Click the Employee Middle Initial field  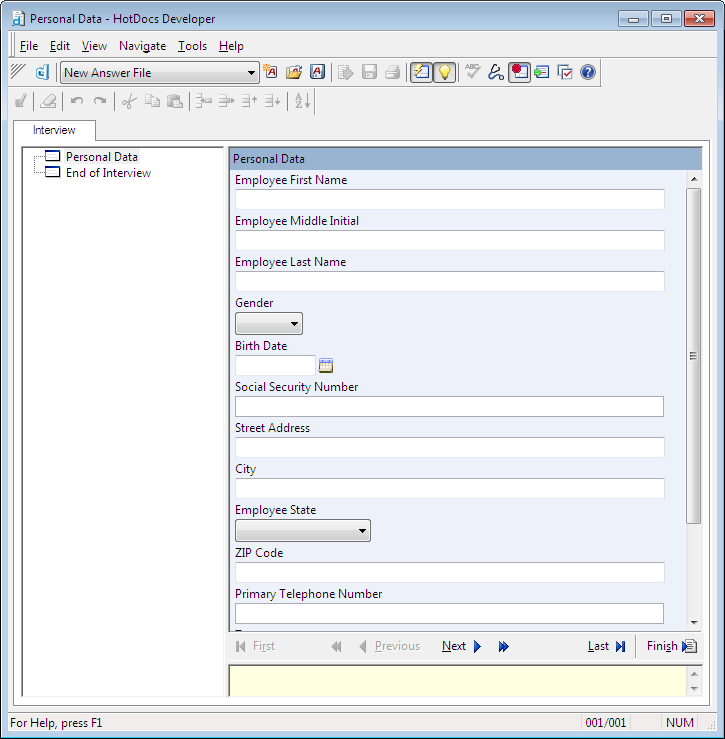pos(450,240)
